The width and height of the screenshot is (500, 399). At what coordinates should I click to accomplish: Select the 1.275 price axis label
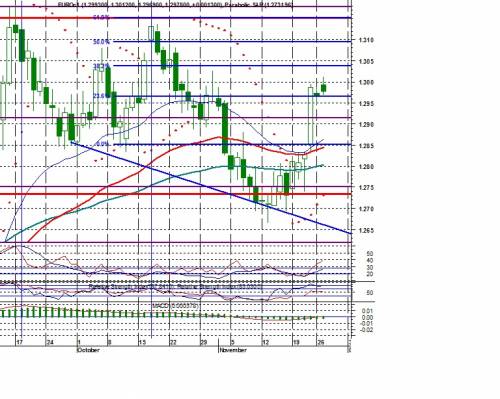pyautogui.click(x=366, y=188)
